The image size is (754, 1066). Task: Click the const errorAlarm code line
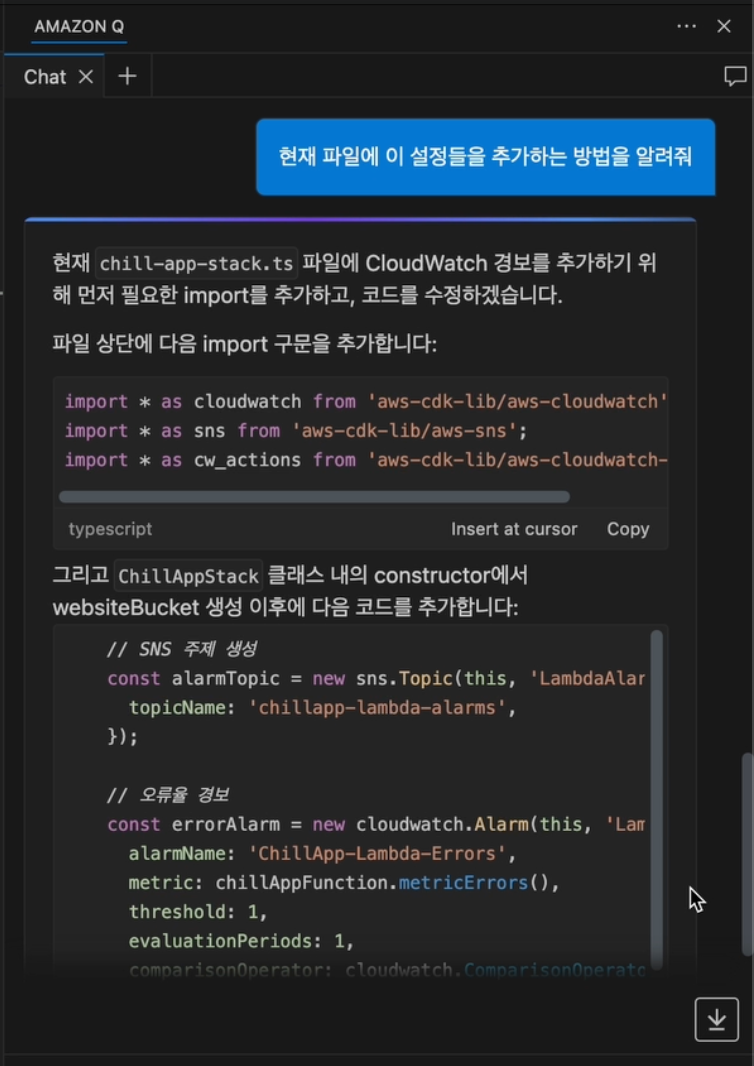coord(376,825)
